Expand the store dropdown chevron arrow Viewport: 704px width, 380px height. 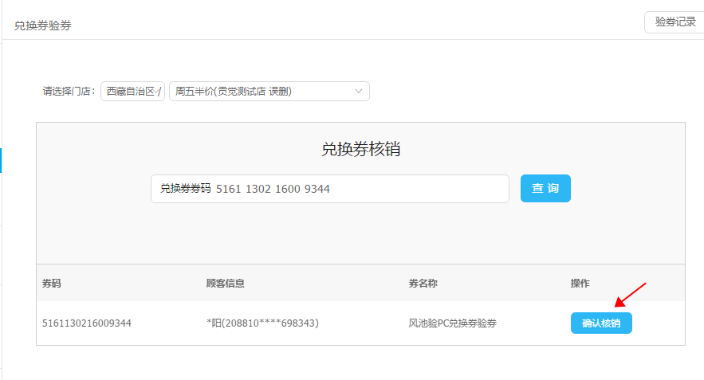click(358, 91)
